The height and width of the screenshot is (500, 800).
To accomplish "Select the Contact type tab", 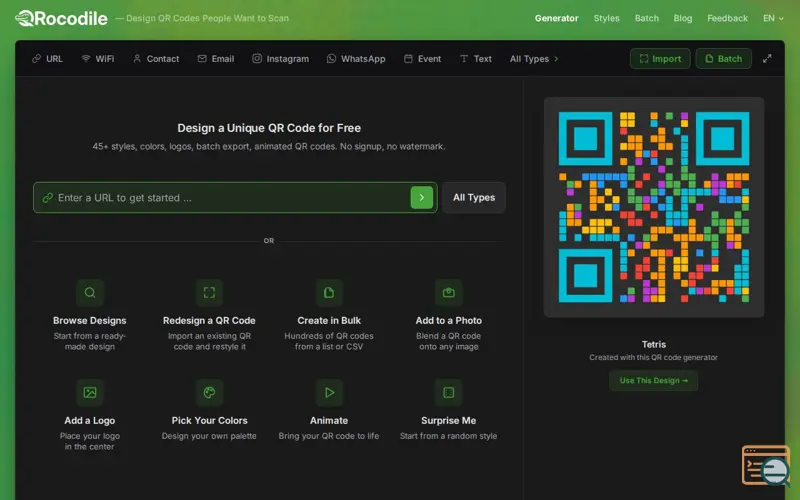I will pyautogui.click(x=156, y=59).
